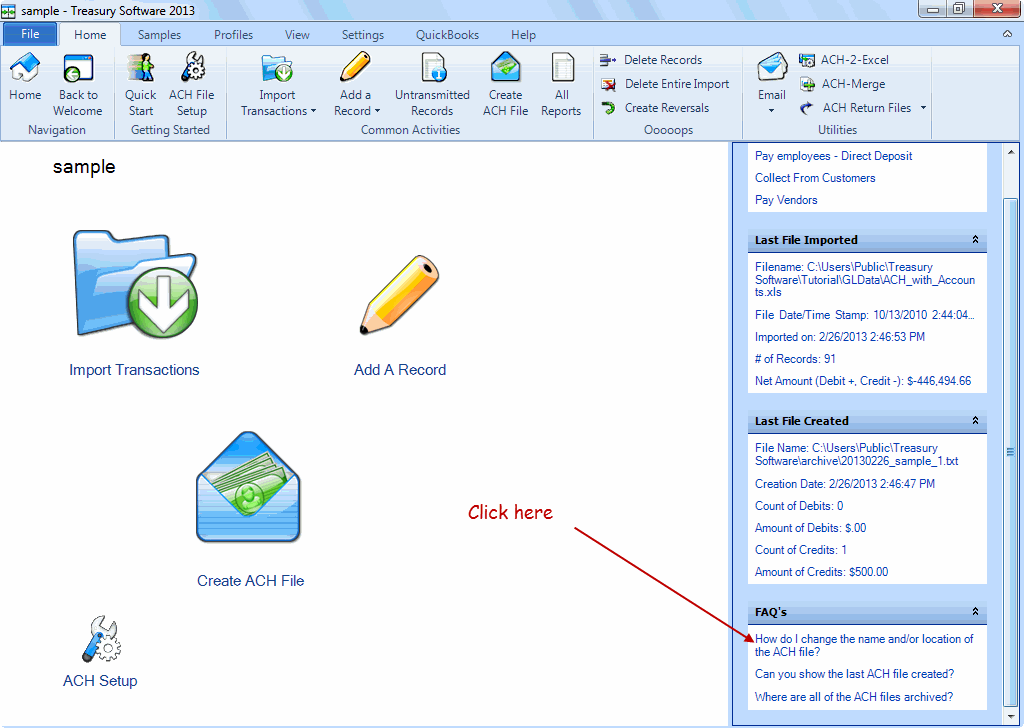Screen dimensions: 1024x728
Task: Click Import Transactions ribbon icon
Action: coord(277,68)
